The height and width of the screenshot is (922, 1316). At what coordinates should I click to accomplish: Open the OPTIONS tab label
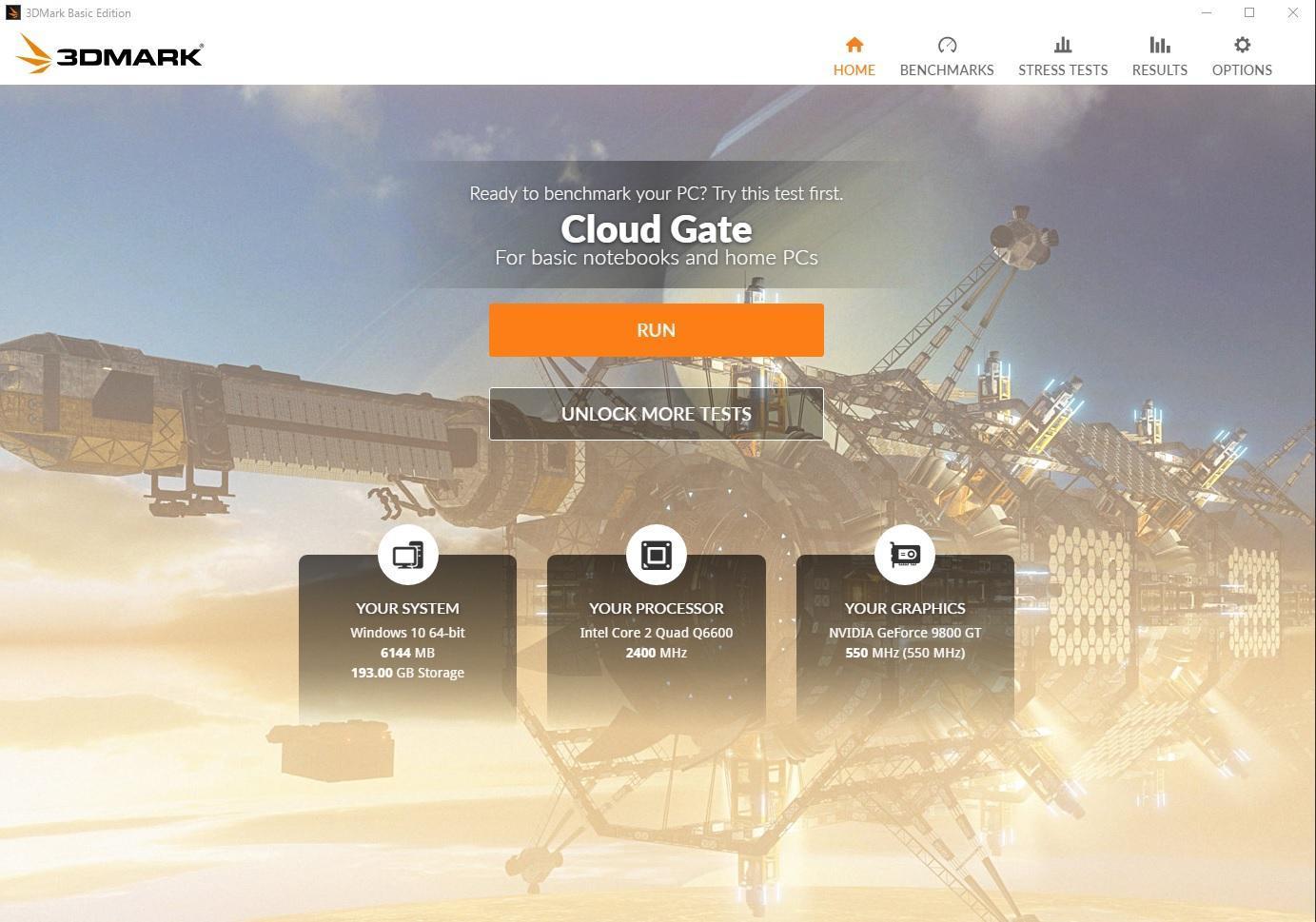1242,70
